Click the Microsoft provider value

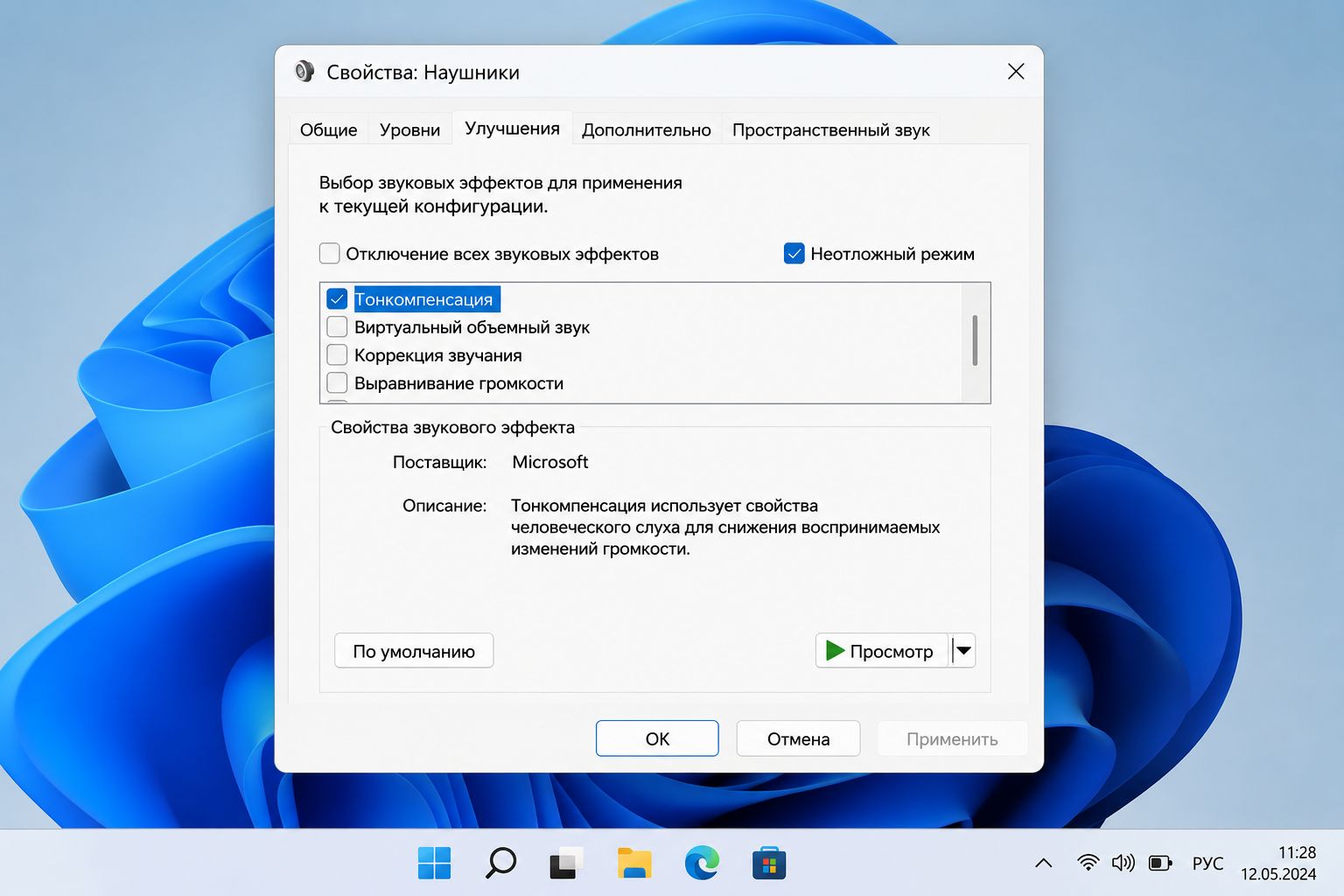point(550,462)
